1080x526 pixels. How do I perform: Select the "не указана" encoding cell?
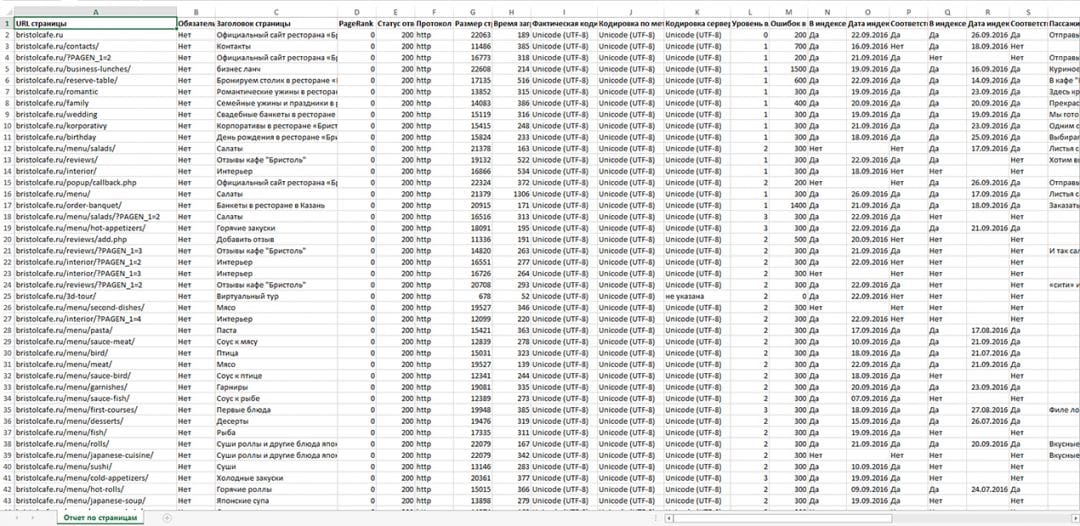pos(696,296)
